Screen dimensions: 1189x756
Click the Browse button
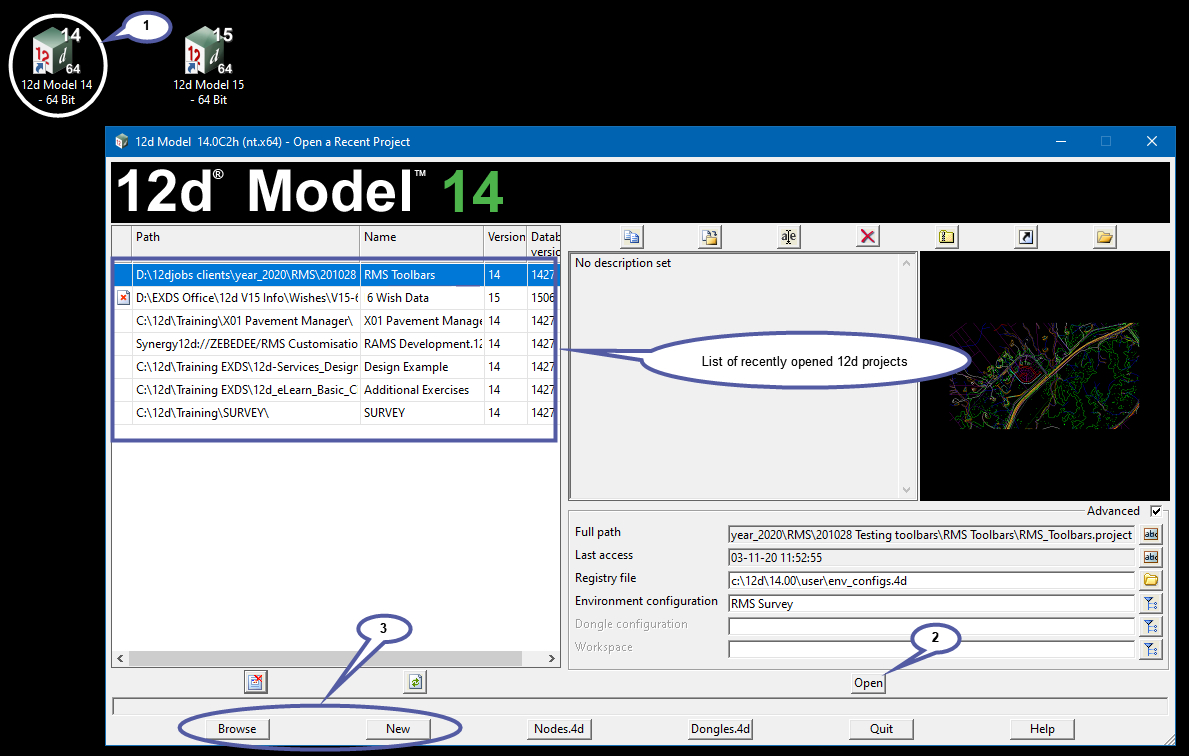coord(237,729)
